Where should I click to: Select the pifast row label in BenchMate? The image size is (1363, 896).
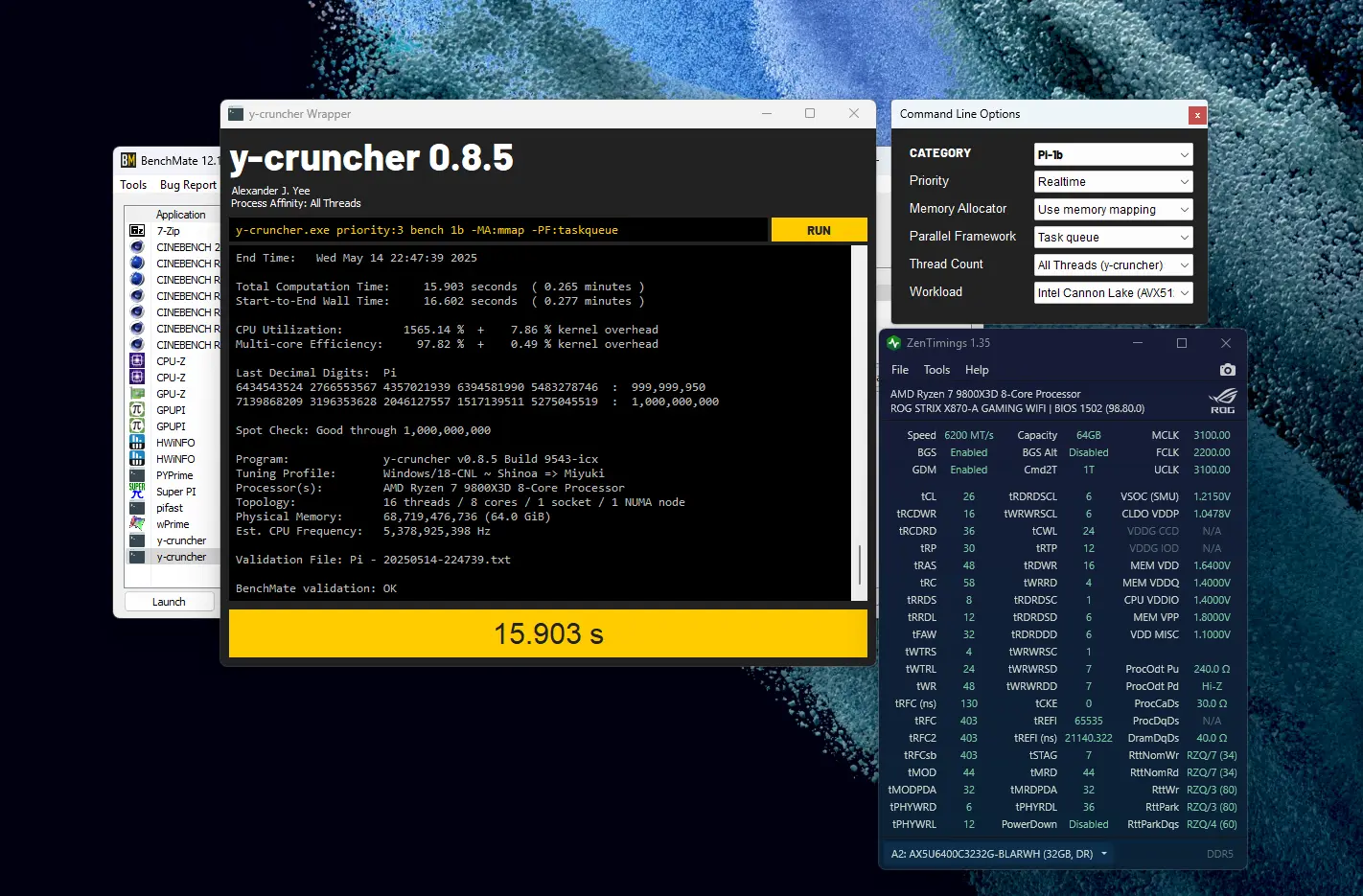170,508
